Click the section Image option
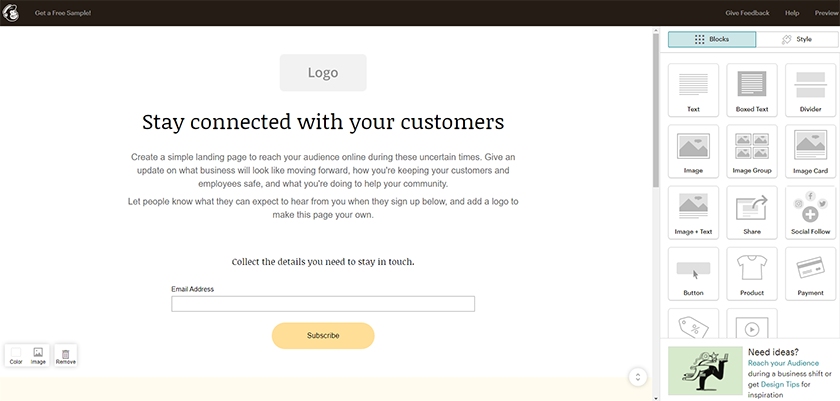The height and width of the screenshot is (401, 840). coord(38,356)
